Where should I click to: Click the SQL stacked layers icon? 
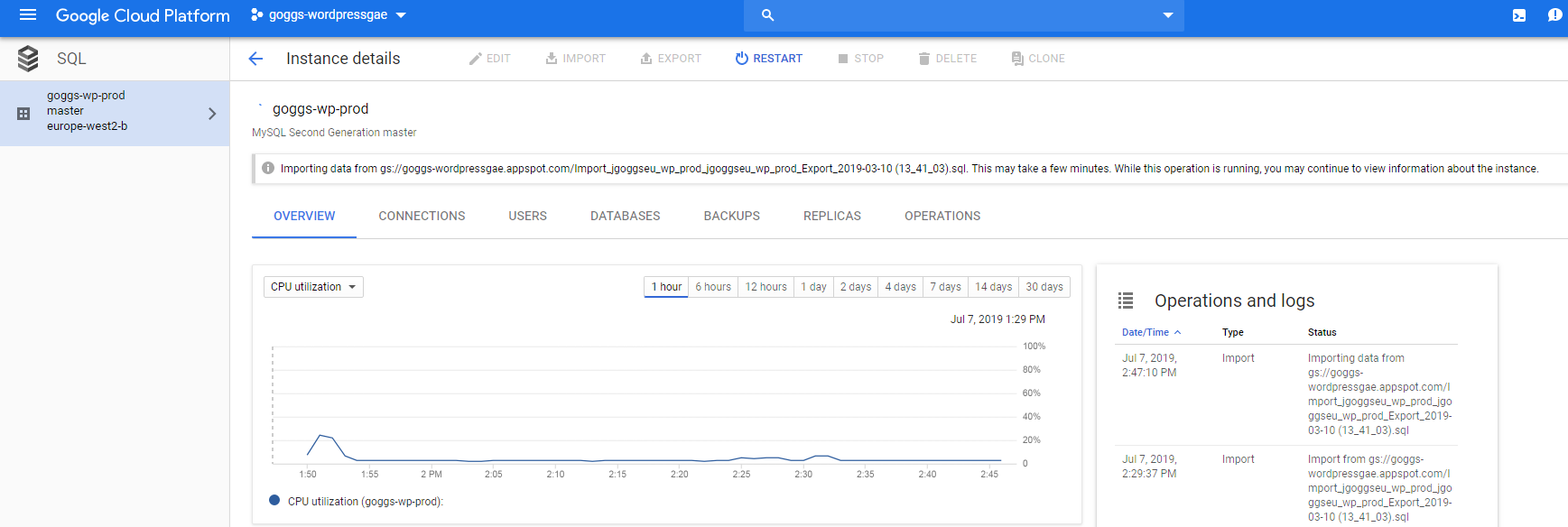coord(28,59)
